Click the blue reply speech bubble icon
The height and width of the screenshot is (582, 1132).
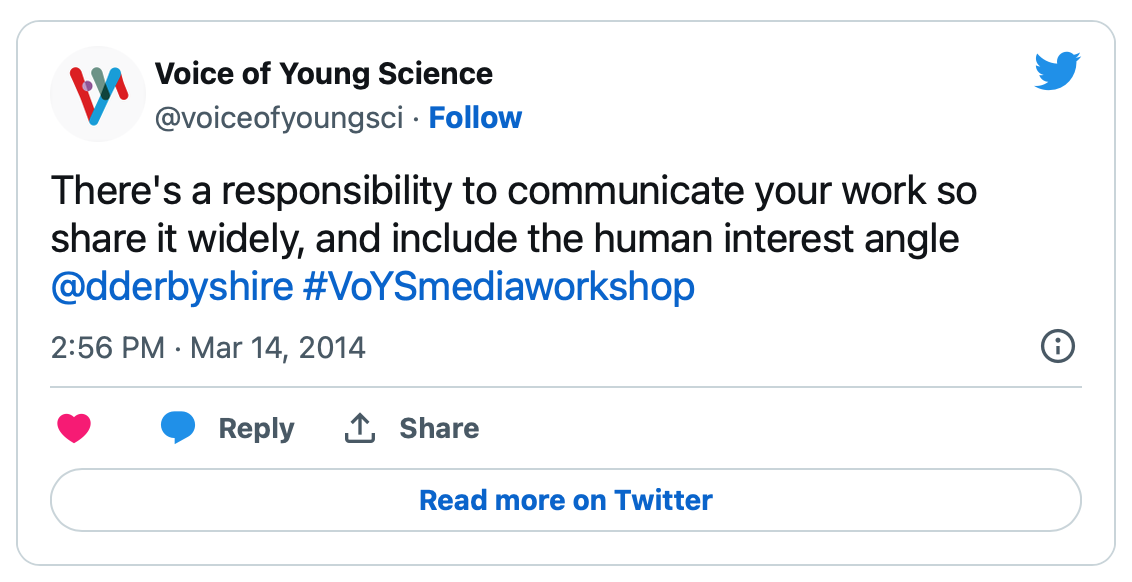178,427
